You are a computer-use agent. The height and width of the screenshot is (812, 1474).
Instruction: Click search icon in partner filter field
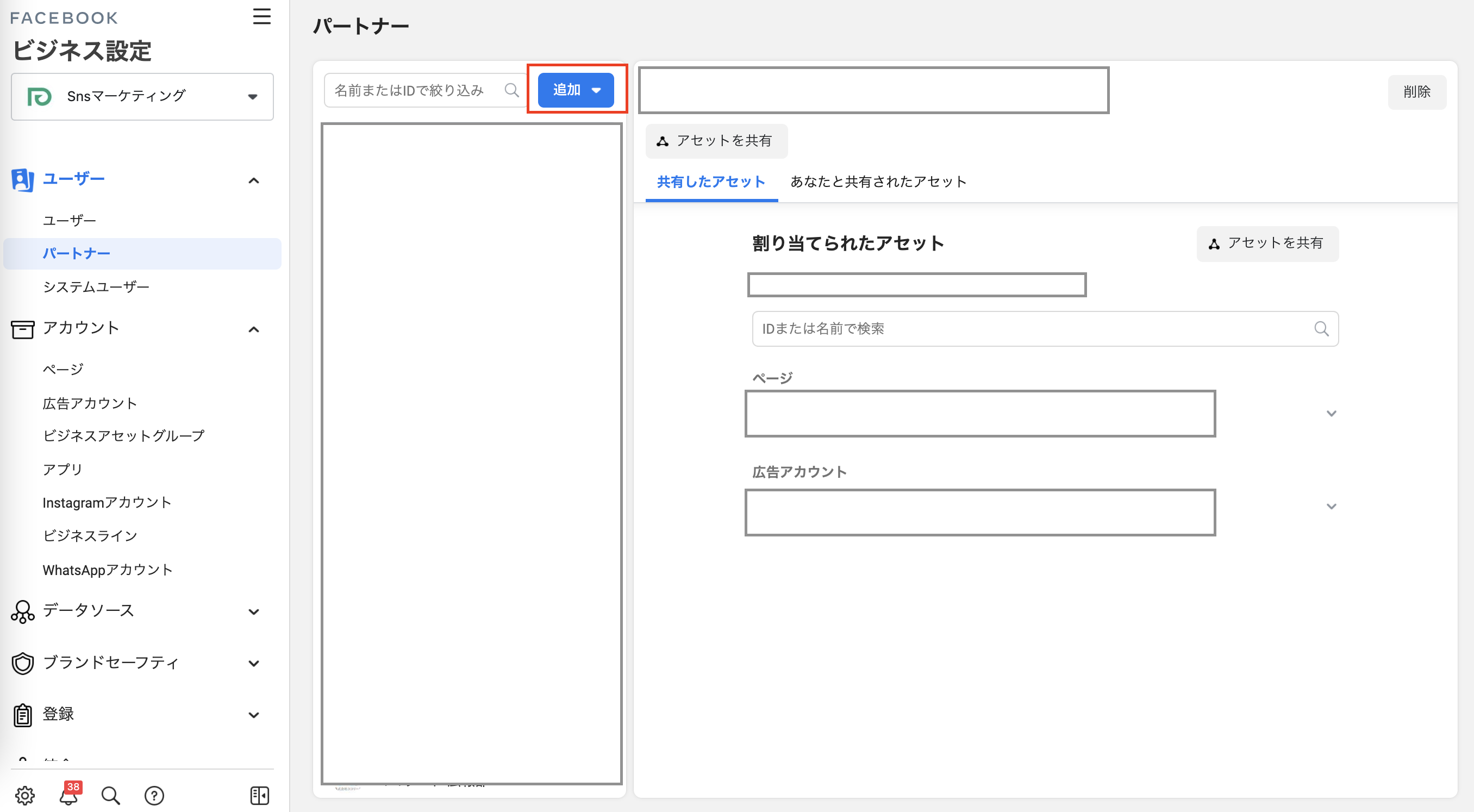point(511,90)
